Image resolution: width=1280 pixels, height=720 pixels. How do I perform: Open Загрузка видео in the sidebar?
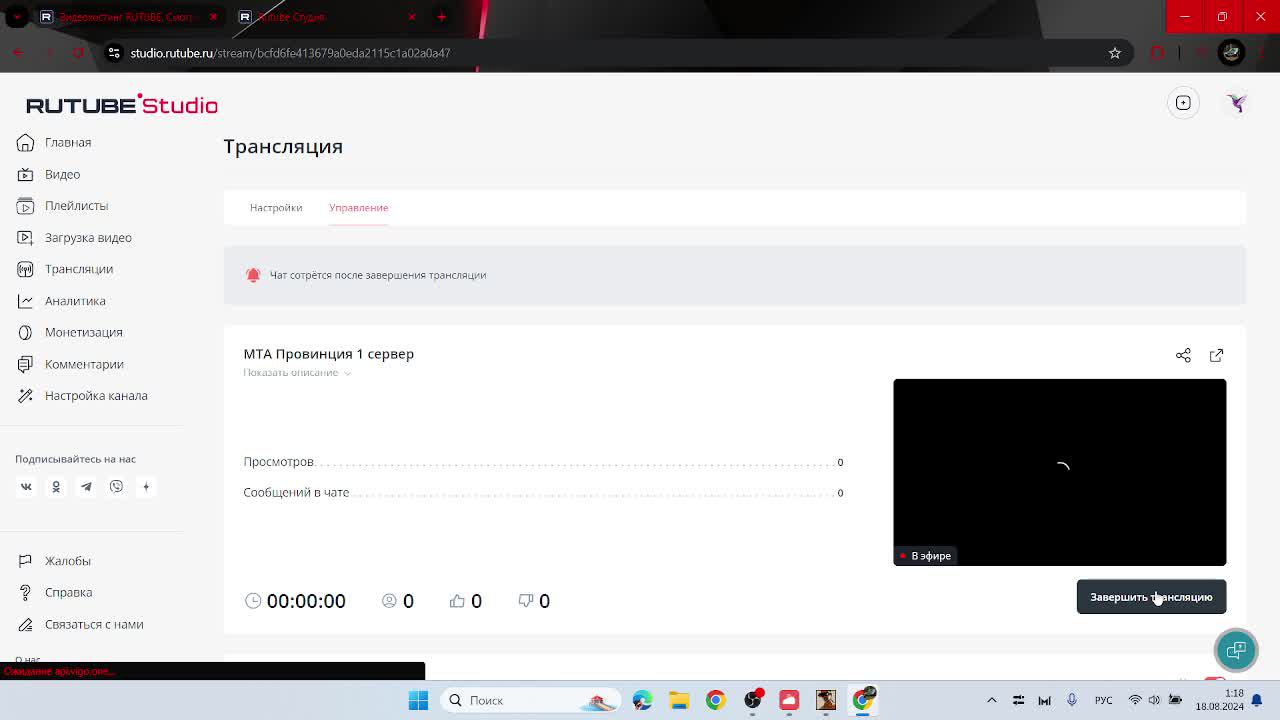pyautogui.click(x=74, y=237)
